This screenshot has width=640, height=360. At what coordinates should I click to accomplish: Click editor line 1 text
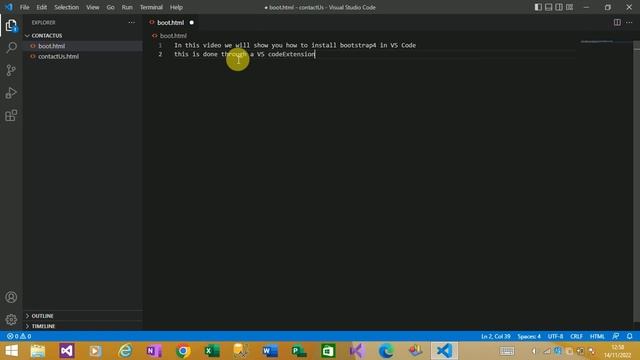coord(295,45)
